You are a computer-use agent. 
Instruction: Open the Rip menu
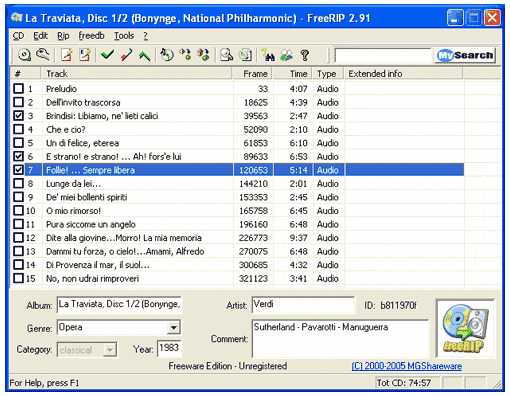click(x=63, y=36)
